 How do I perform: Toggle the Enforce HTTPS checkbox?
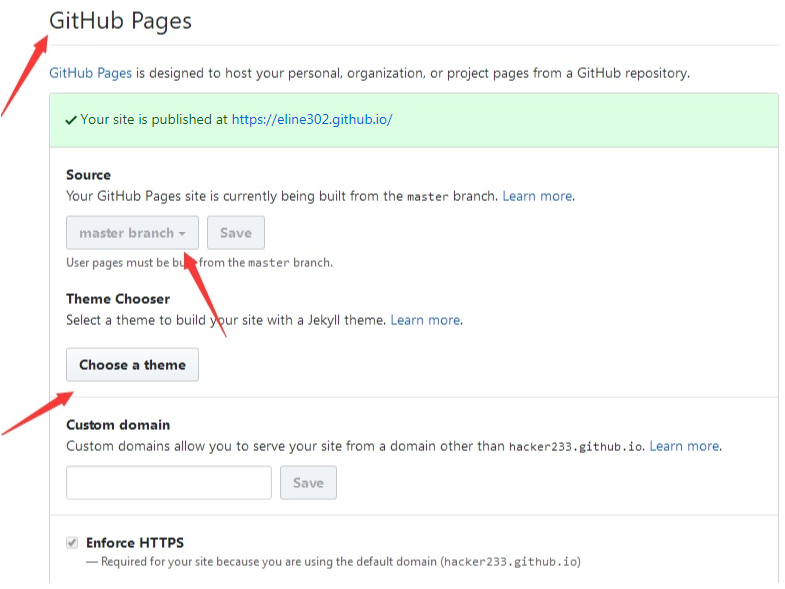tap(72, 543)
